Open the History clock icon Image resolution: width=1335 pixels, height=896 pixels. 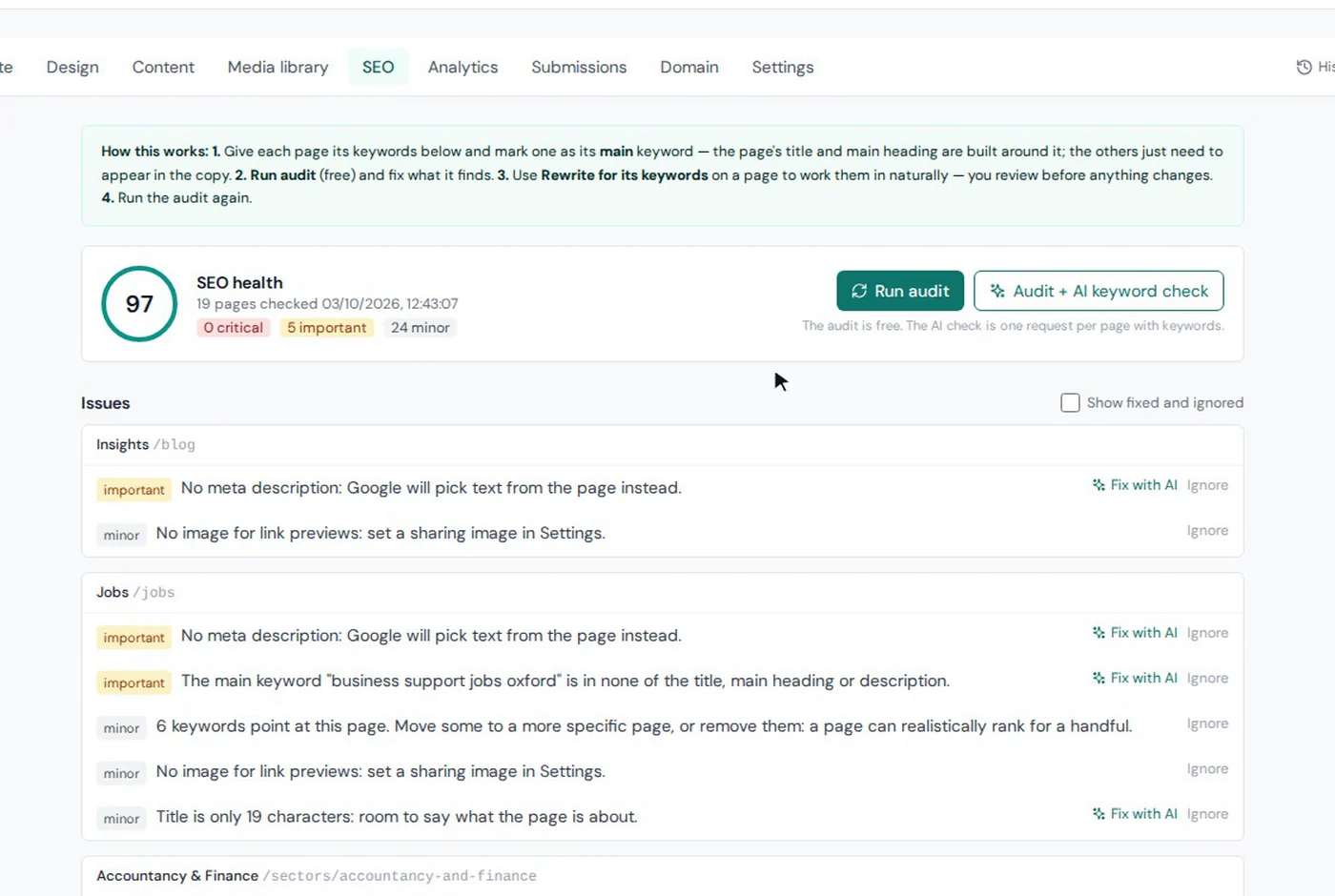pos(1304,67)
